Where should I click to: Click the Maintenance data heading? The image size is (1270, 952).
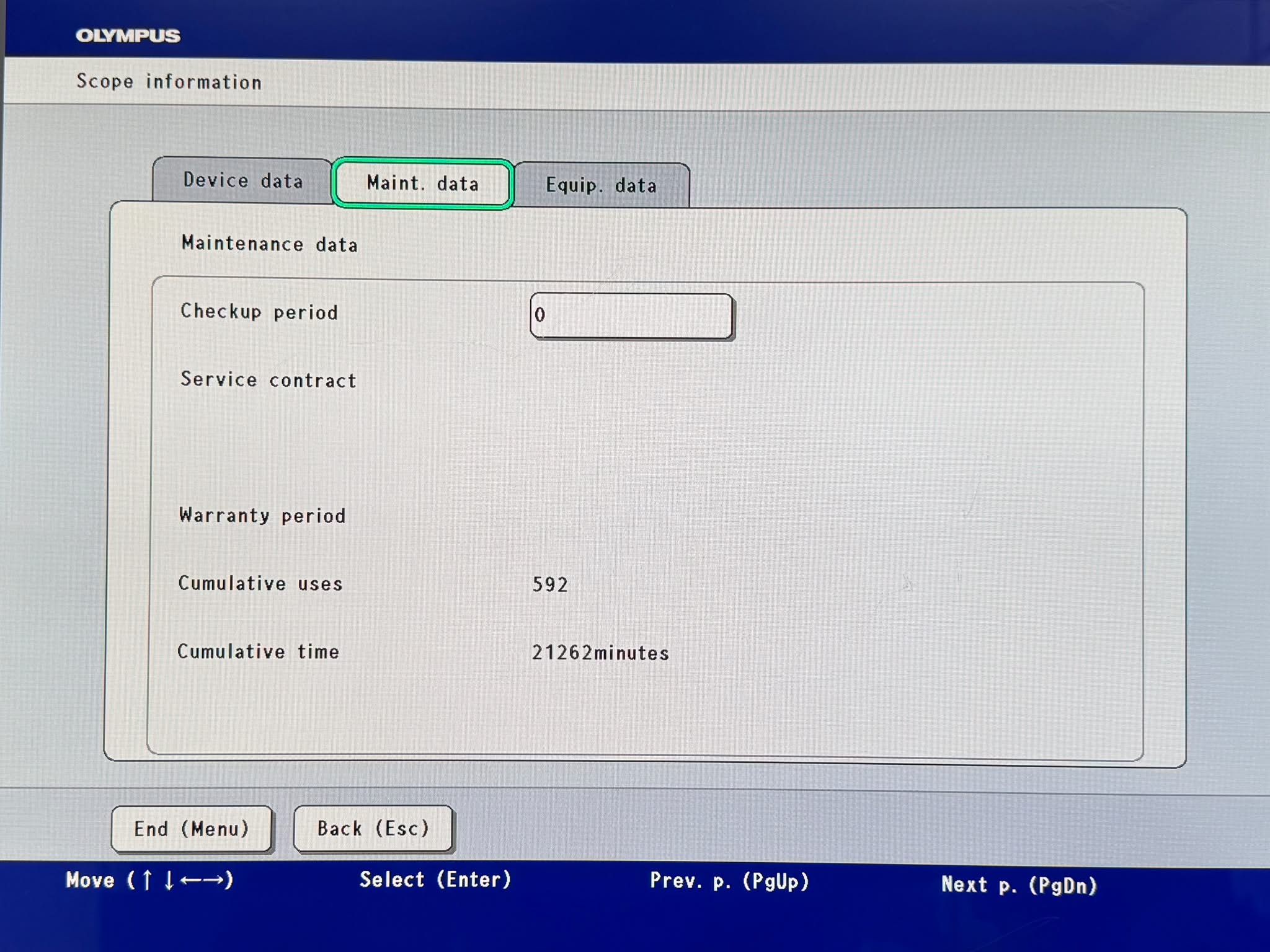tap(269, 244)
